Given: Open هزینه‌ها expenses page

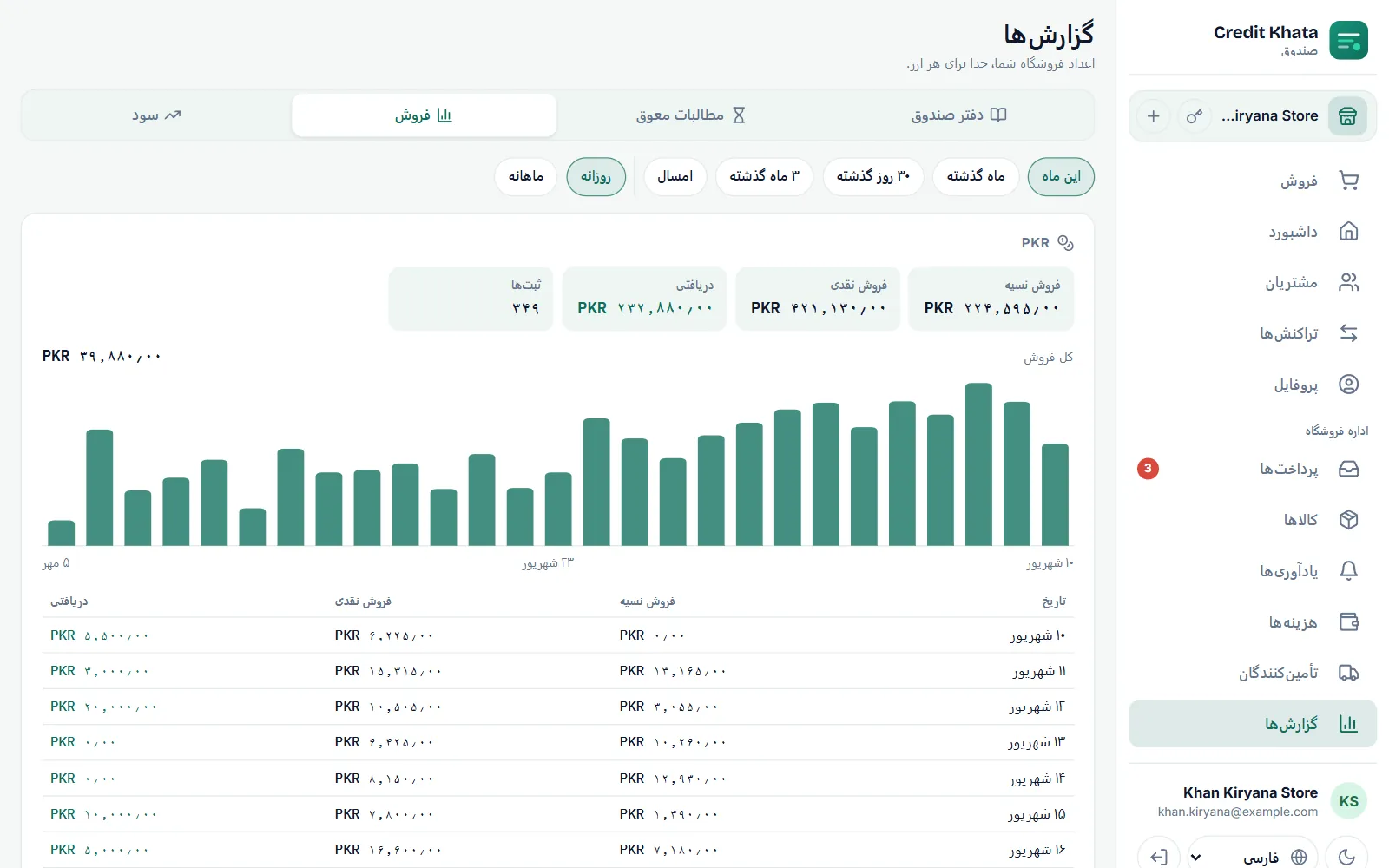Looking at the screenshot, I should coord(1253,622).
